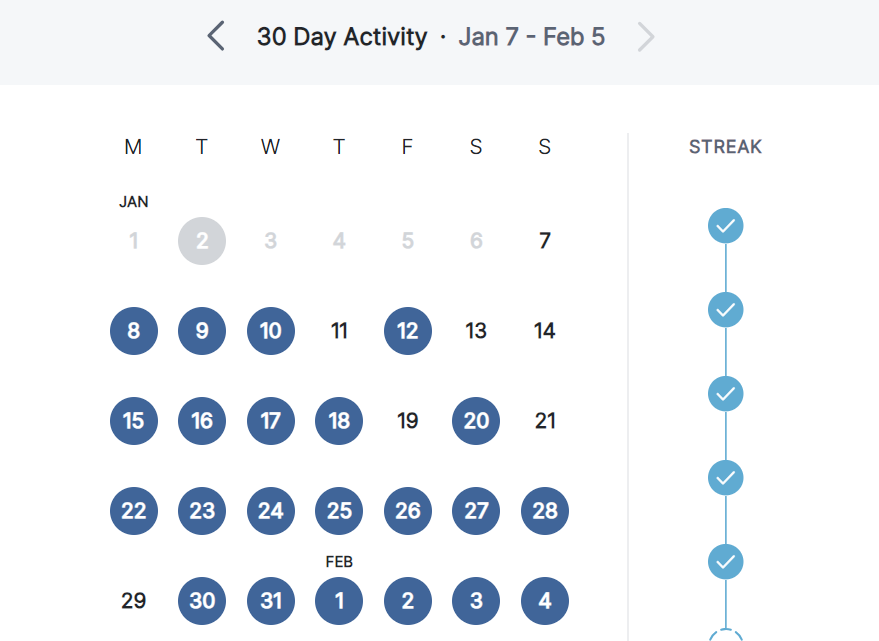
Task: Click the fifth streak checkmark icon
Action: 725,562
